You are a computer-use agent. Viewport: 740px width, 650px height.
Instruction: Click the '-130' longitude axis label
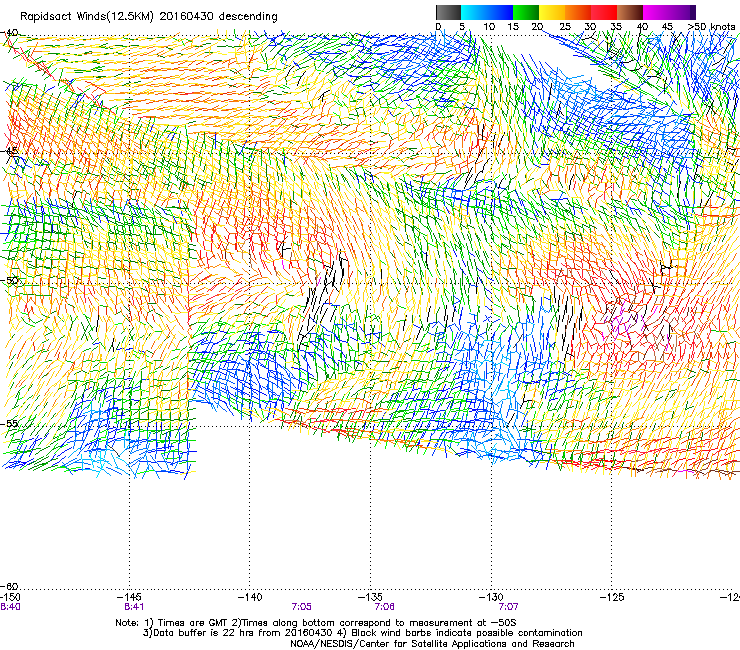(x=491, y=598)
